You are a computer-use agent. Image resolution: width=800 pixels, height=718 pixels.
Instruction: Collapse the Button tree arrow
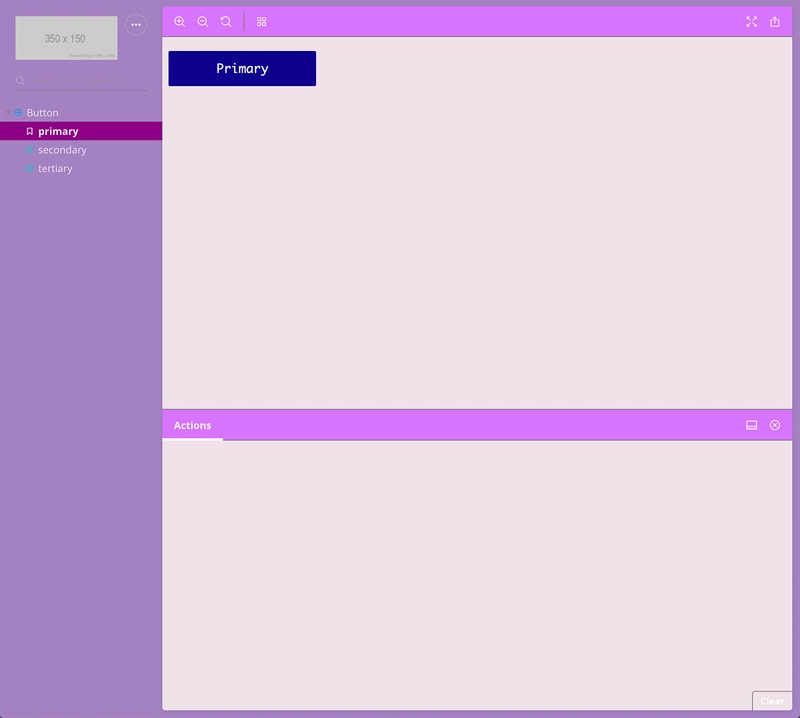point(8,112)
